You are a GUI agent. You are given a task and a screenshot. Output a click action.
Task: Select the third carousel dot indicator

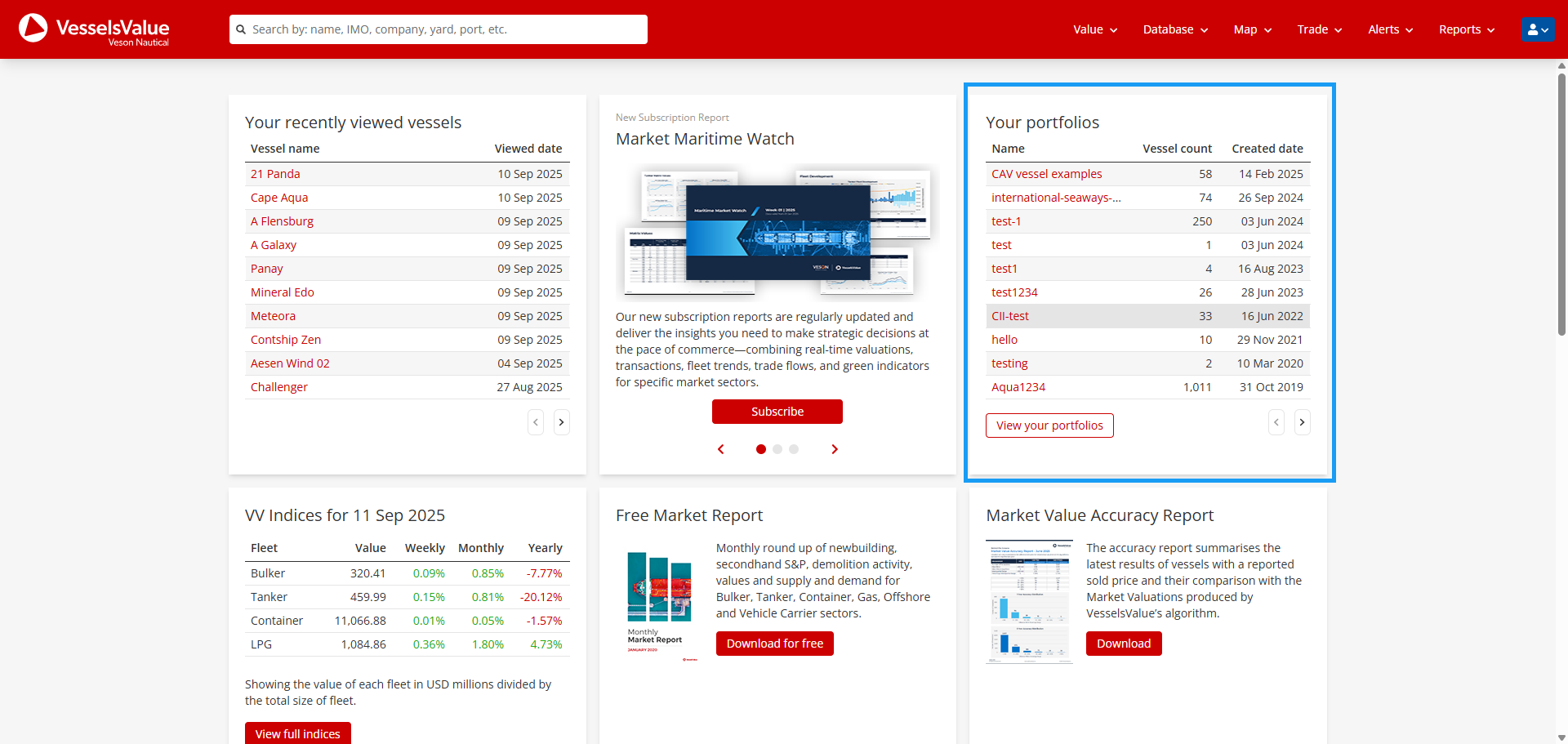point(794,449)
